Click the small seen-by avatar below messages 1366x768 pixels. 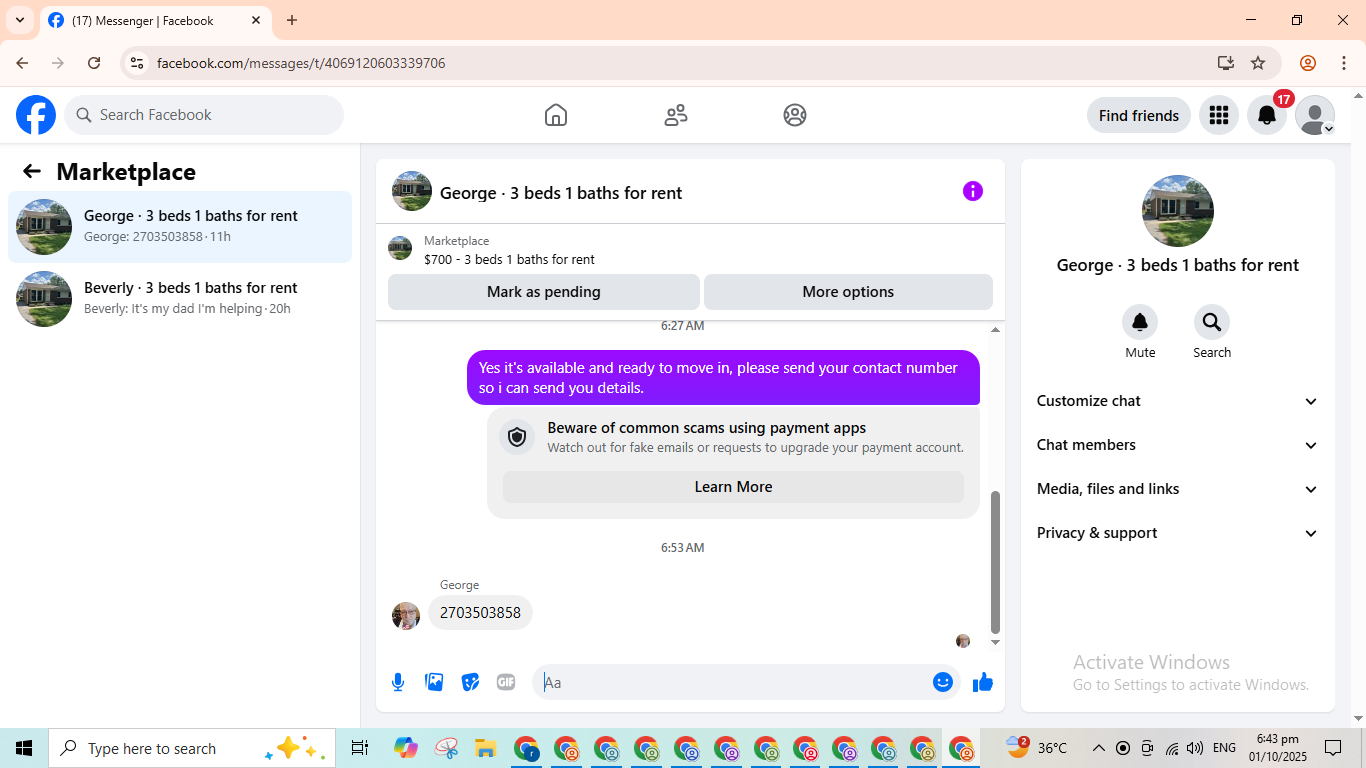(x=963, y=641)
